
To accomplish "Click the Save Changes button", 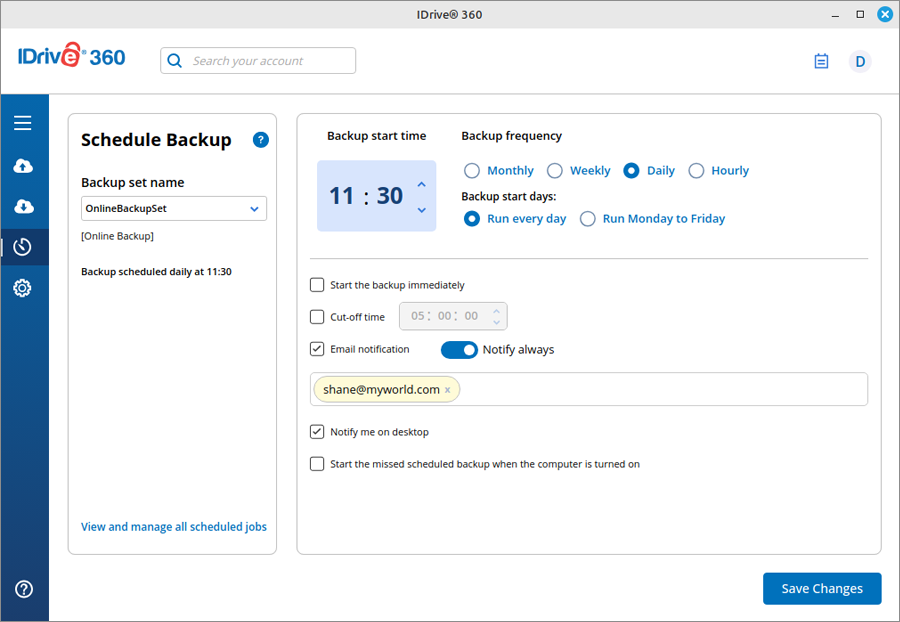I will [822, 589].
